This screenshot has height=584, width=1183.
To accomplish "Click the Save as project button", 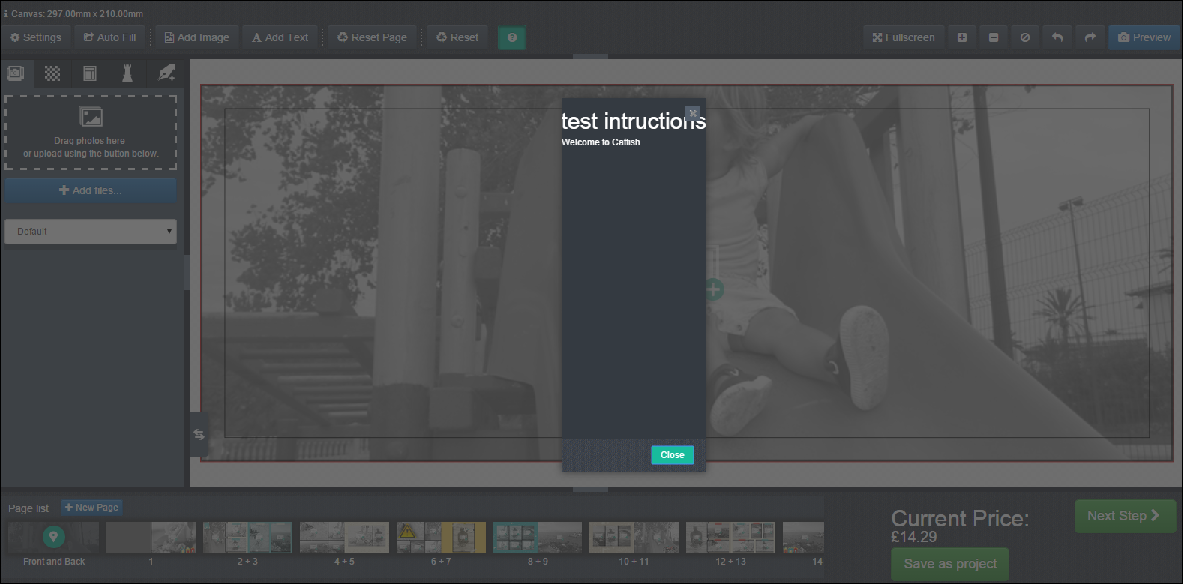I will tap(949, 564).
